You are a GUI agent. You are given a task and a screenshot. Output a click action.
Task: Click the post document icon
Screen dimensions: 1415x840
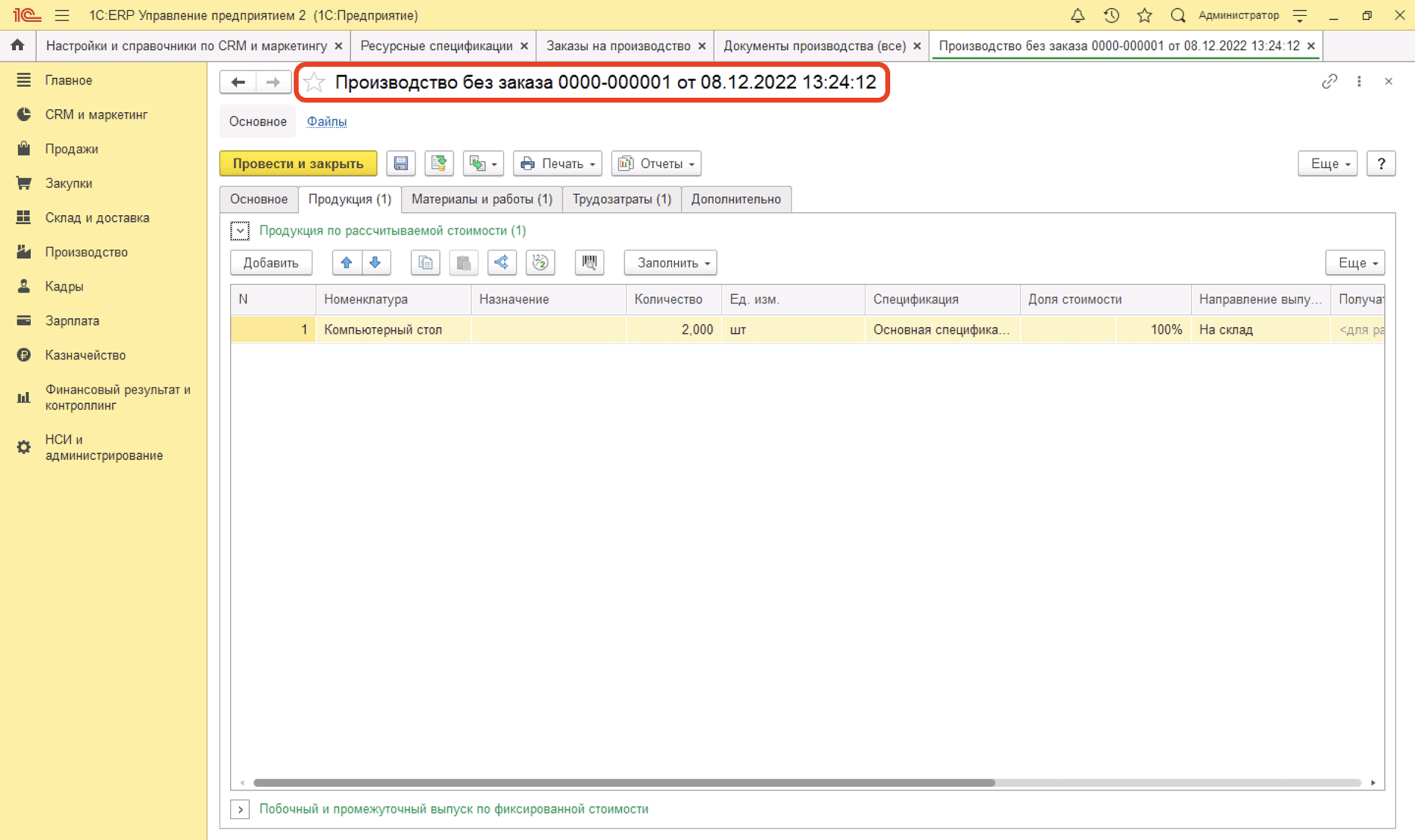[x=439, y=164]
